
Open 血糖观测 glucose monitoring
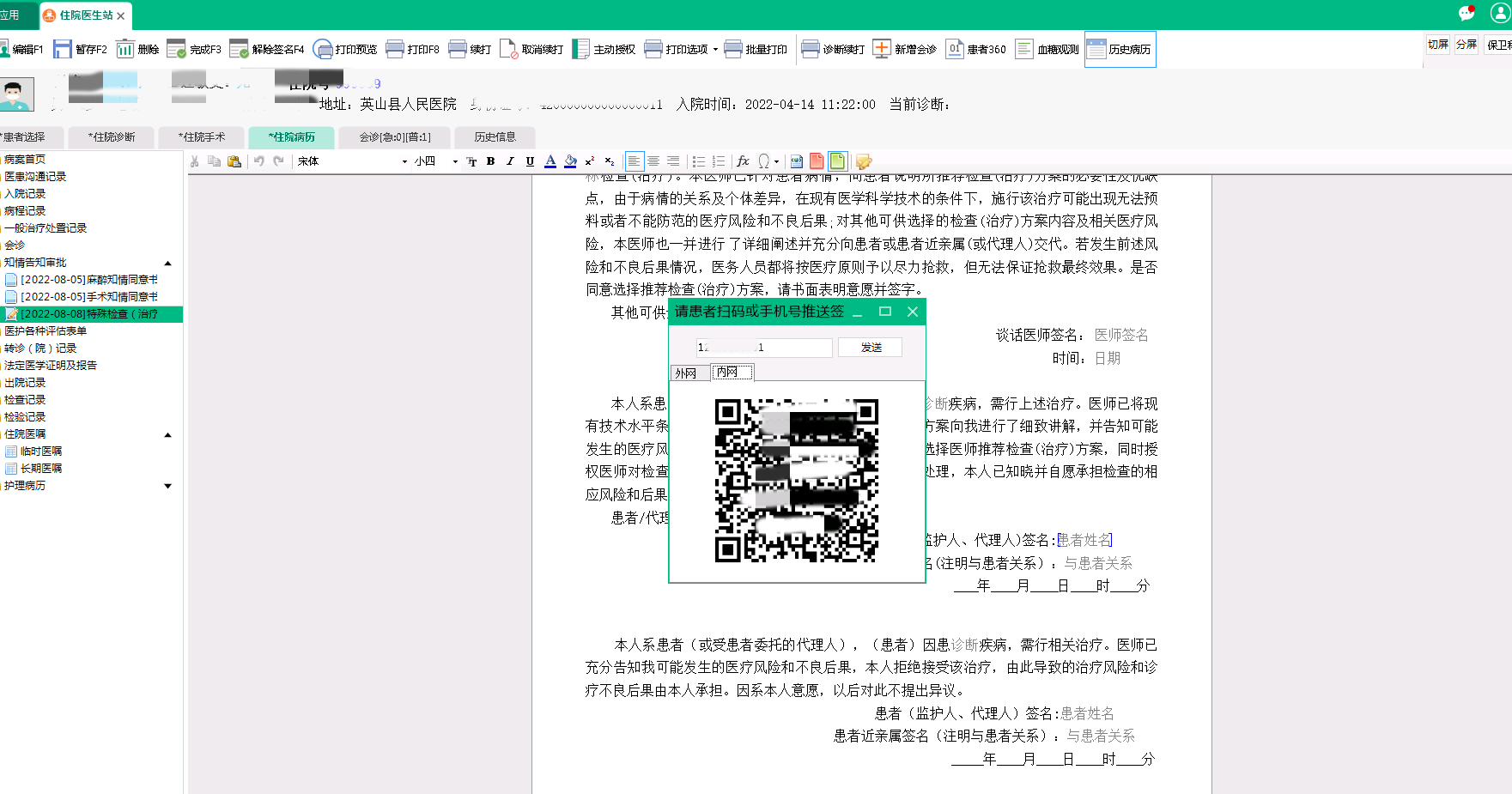[x=1047, y=49]
